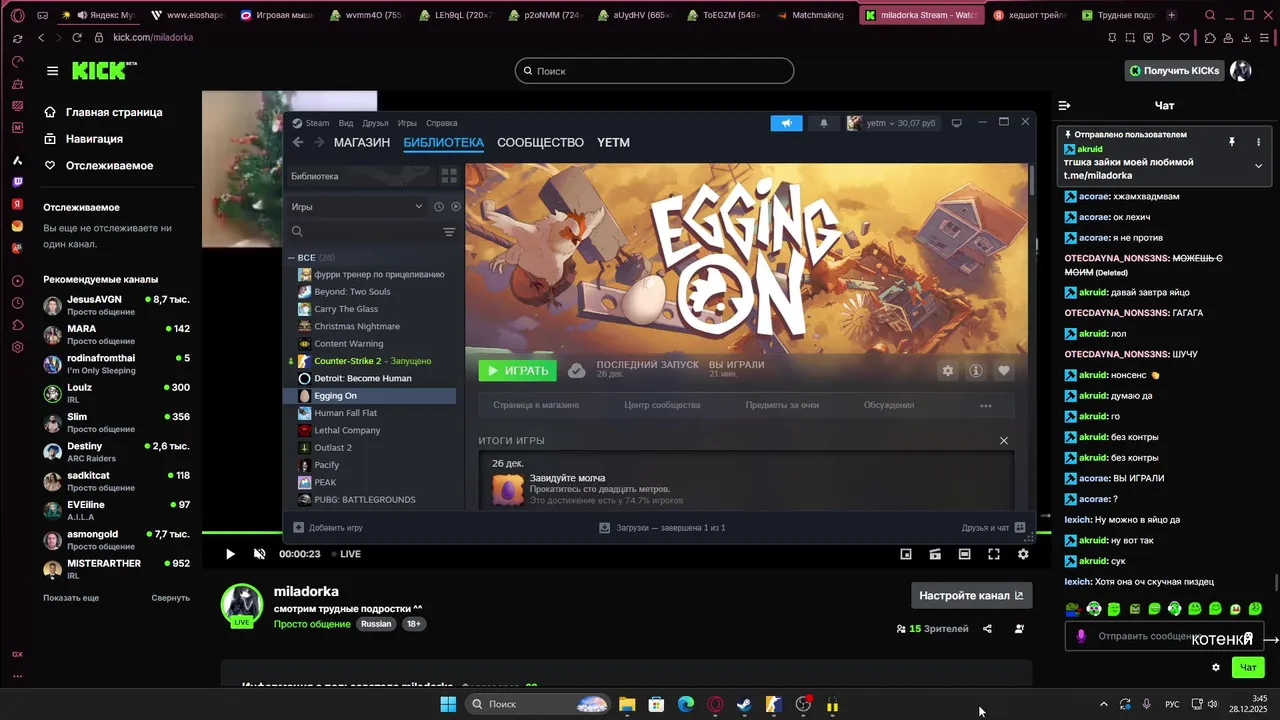This screenshot has width=1280, height=720.
Task: Go back with browser back arrow
Action: pos(41,37)
